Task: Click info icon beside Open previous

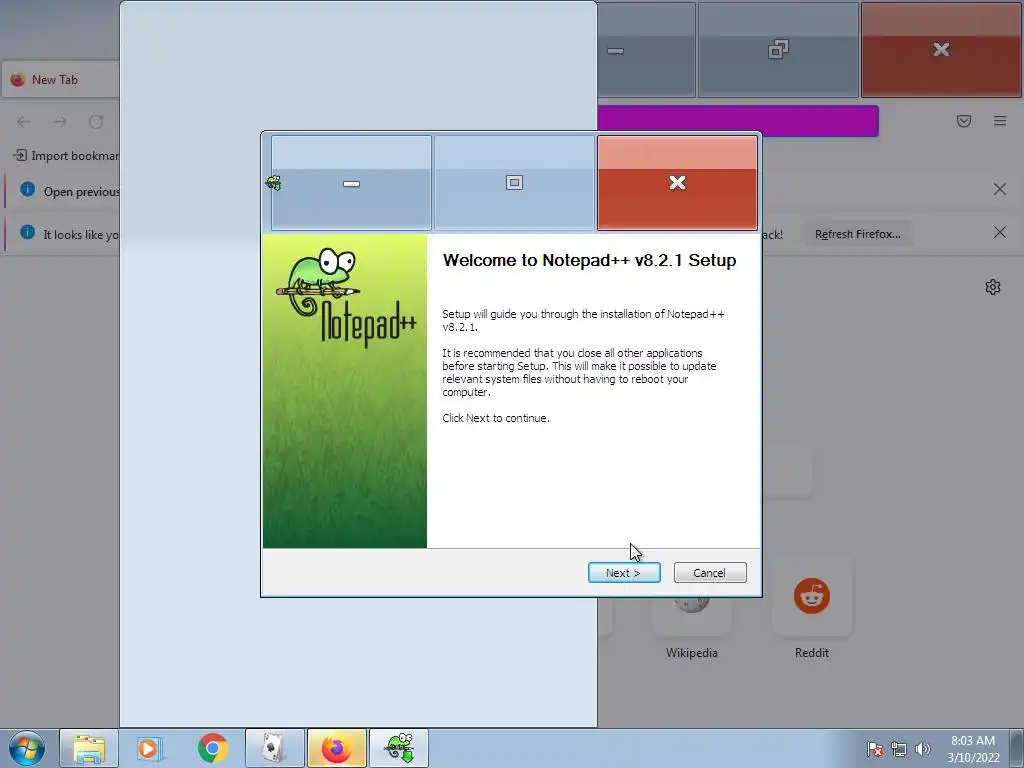Action: click(x=27, y=189)
